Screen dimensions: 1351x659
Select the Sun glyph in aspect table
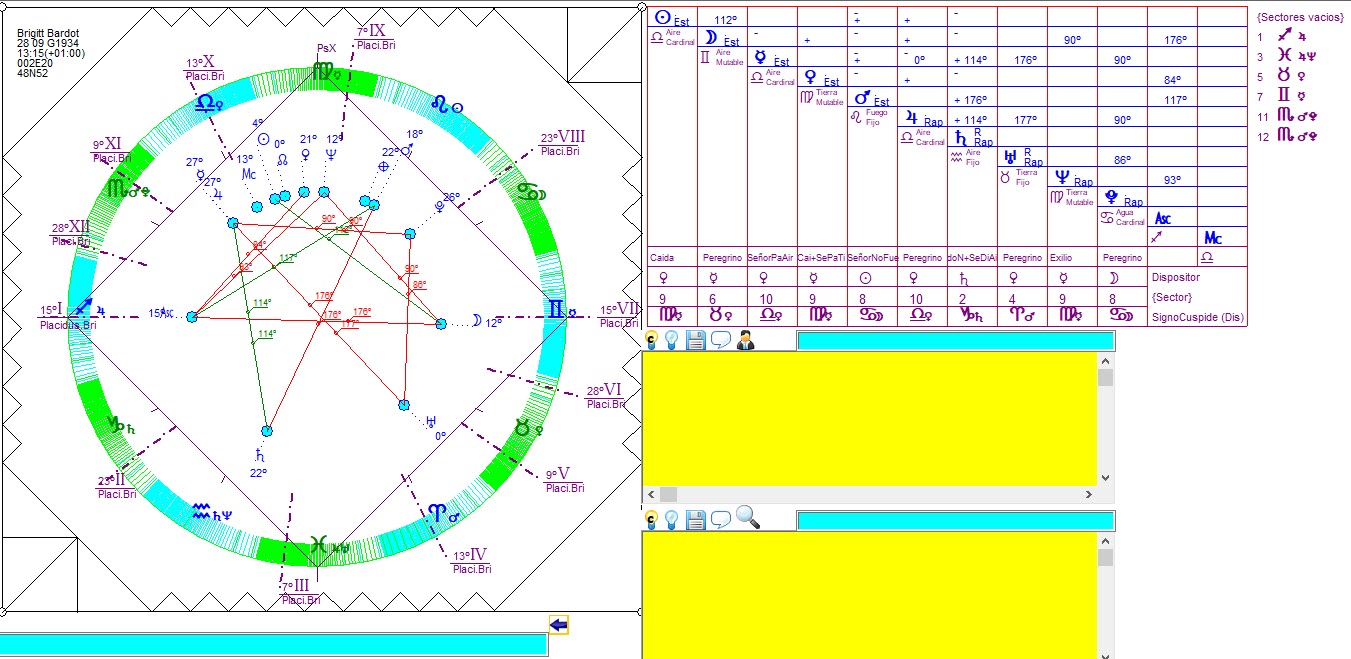[661, 18]
